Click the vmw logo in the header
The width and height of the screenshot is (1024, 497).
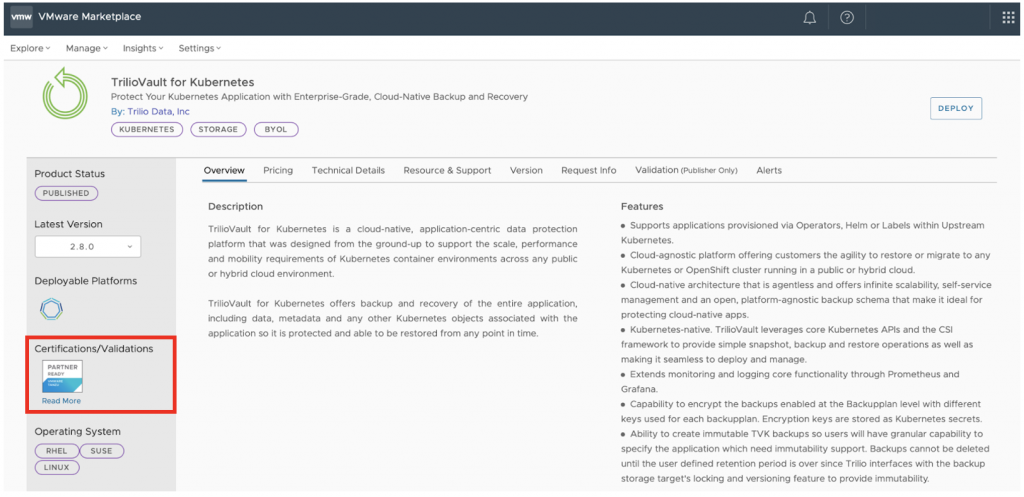[x=22, y=17]
